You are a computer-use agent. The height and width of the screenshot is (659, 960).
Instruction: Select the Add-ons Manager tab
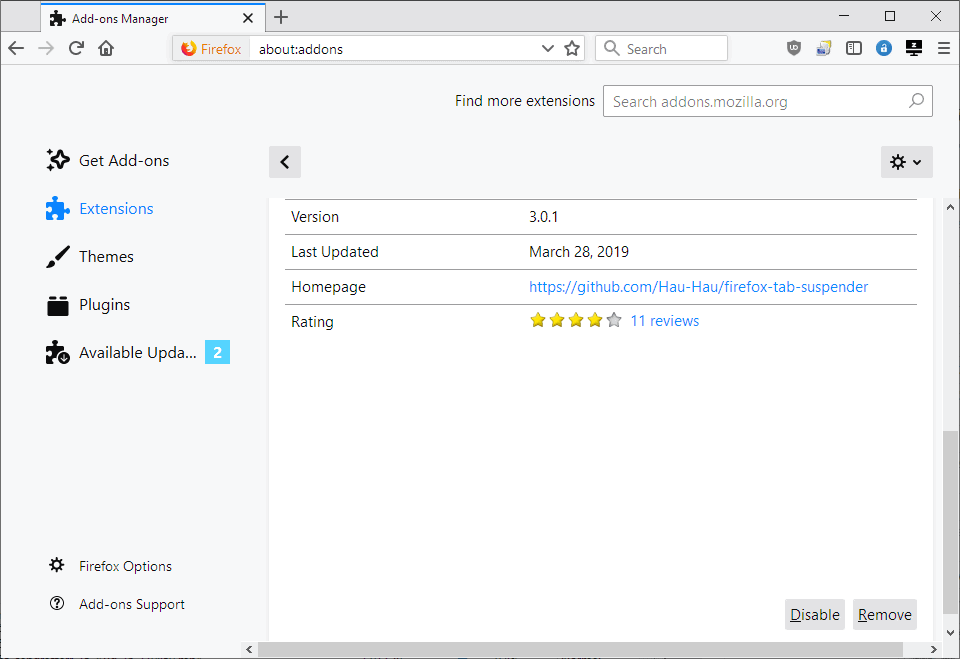click(153, 18)
